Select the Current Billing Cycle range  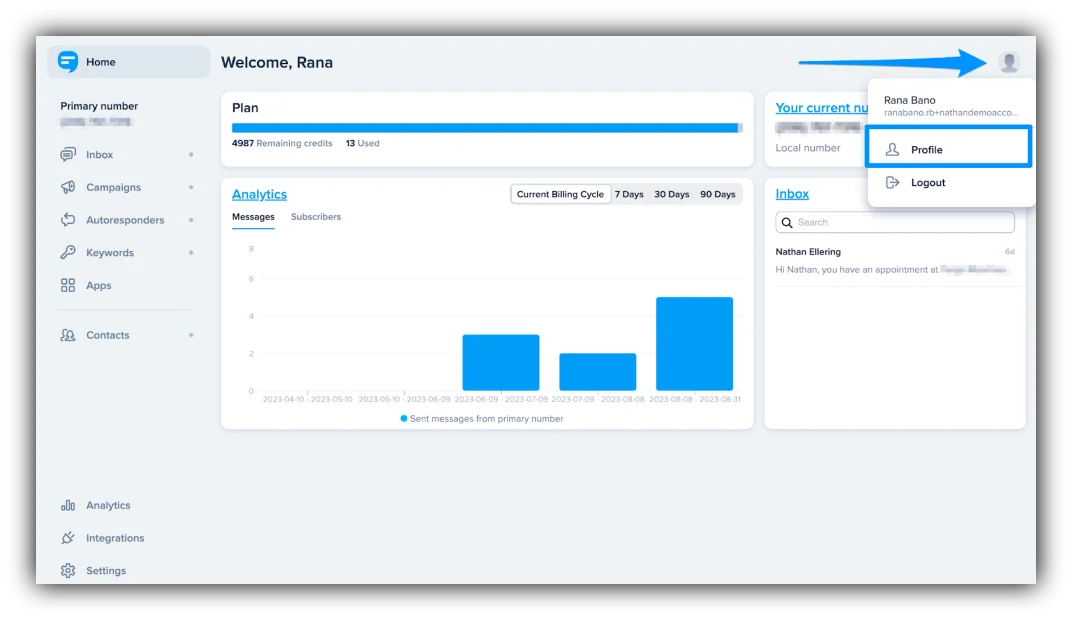click(x=560, y=194)
